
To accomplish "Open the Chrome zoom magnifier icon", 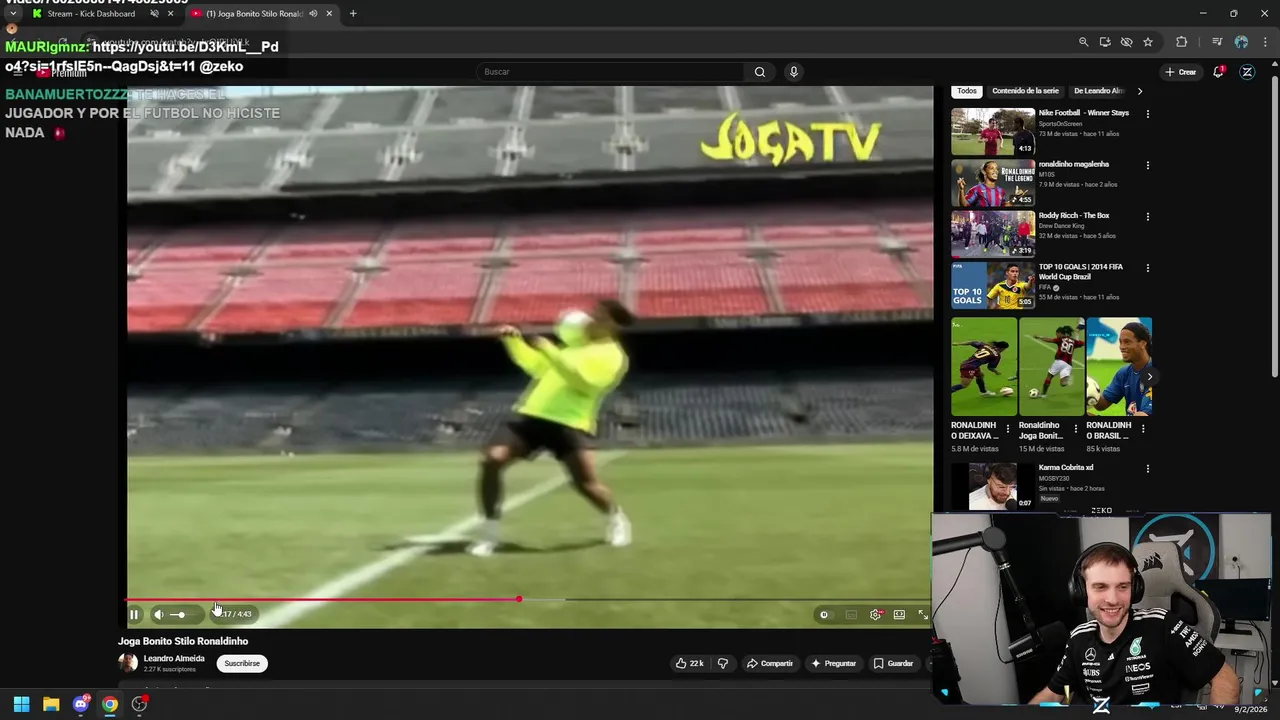I will (x=1083, y=42).
